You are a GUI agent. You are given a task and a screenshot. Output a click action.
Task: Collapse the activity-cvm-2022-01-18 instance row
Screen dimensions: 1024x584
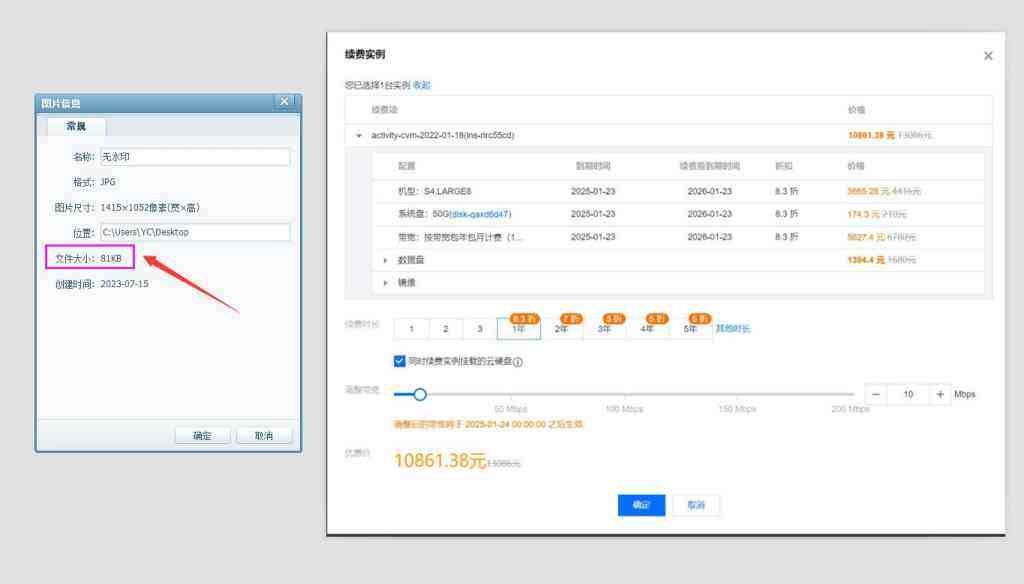[359, 135]
